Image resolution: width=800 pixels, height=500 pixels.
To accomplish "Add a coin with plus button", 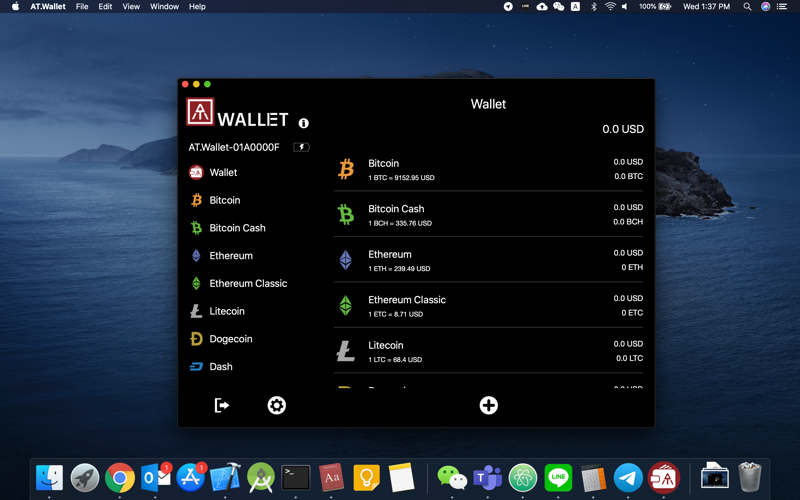I will pyautogui.click(x=488, y=405).
